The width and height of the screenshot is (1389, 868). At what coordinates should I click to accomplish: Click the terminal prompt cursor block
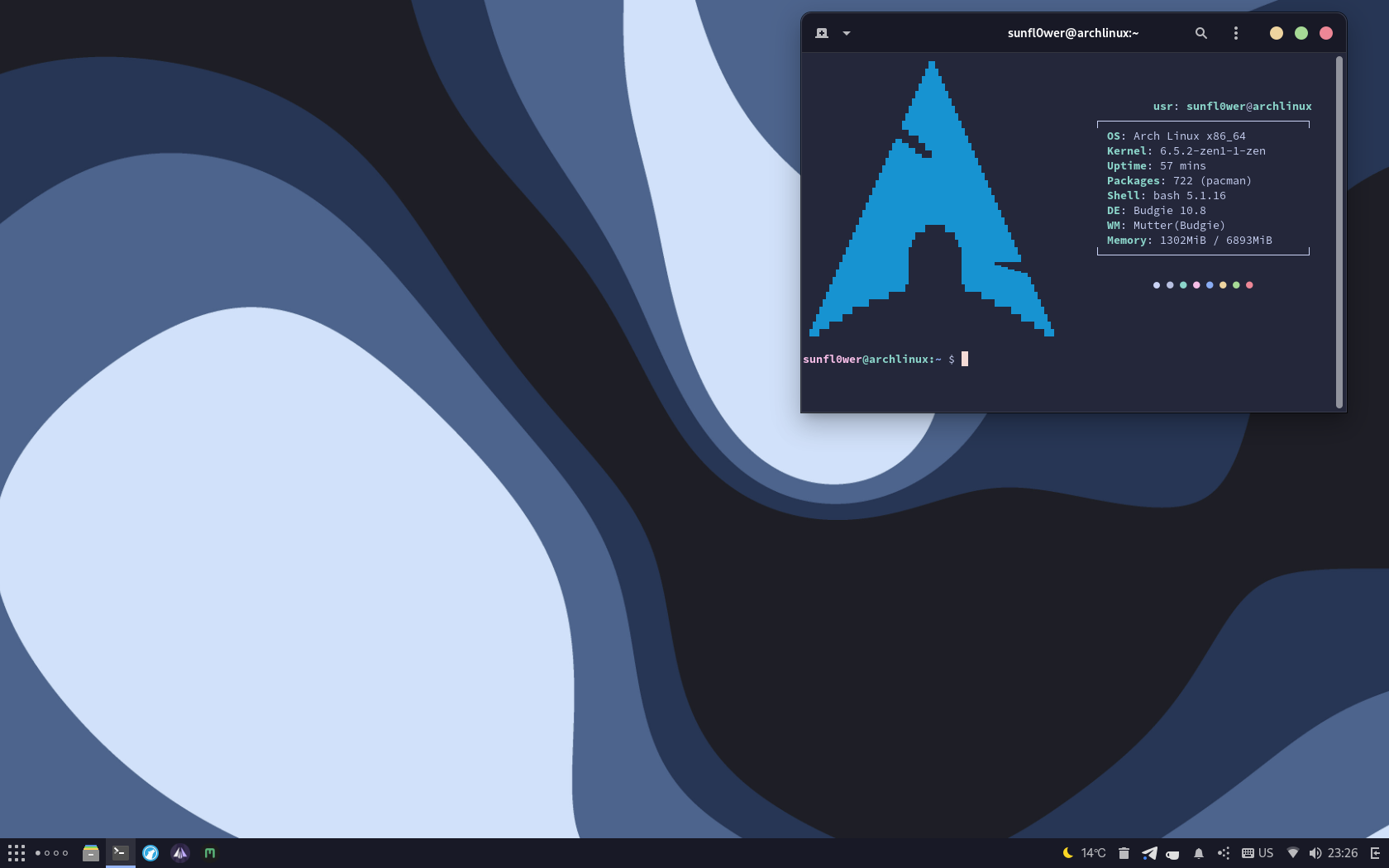(x=965, y=359)
